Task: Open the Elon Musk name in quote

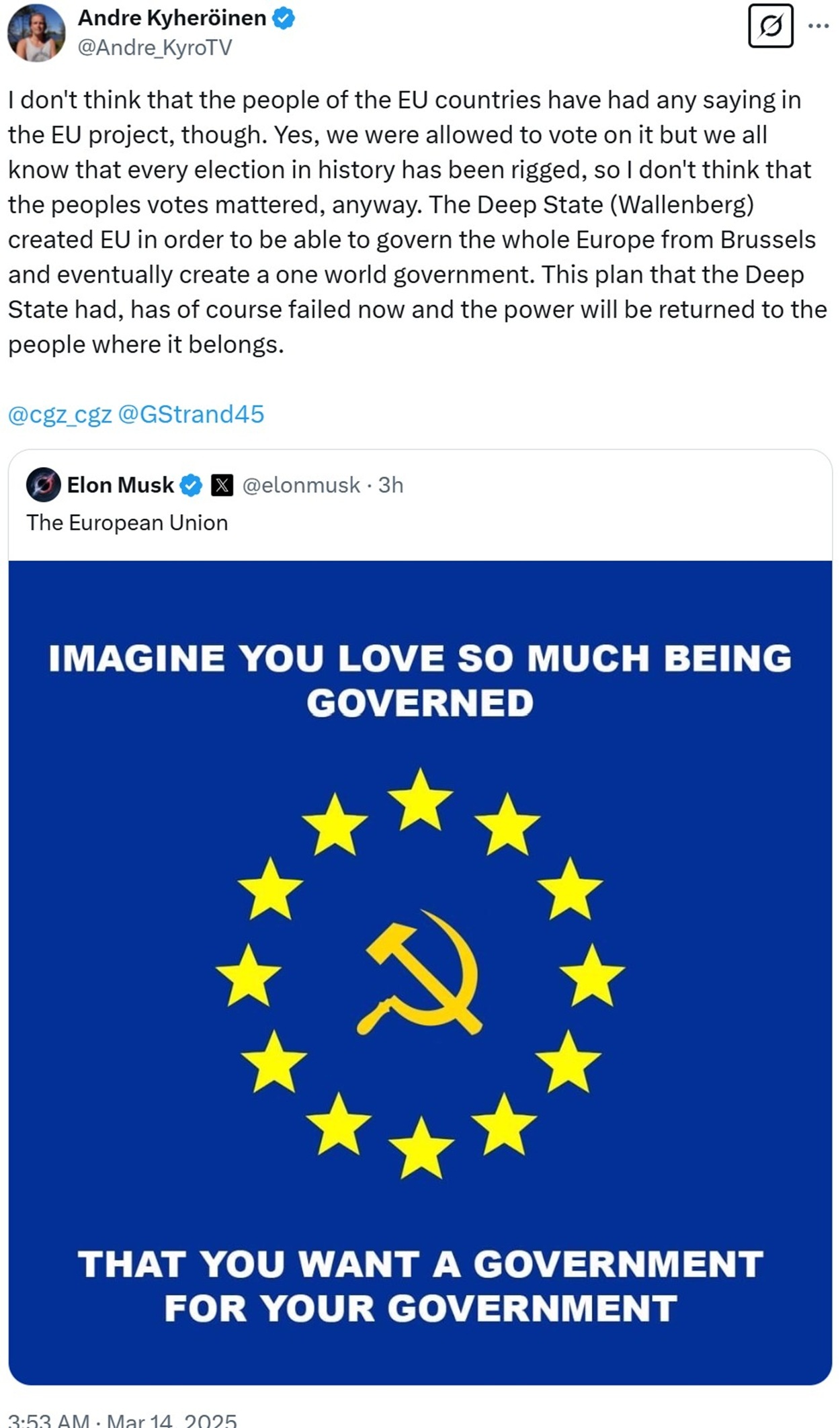Action: (120, 485)
